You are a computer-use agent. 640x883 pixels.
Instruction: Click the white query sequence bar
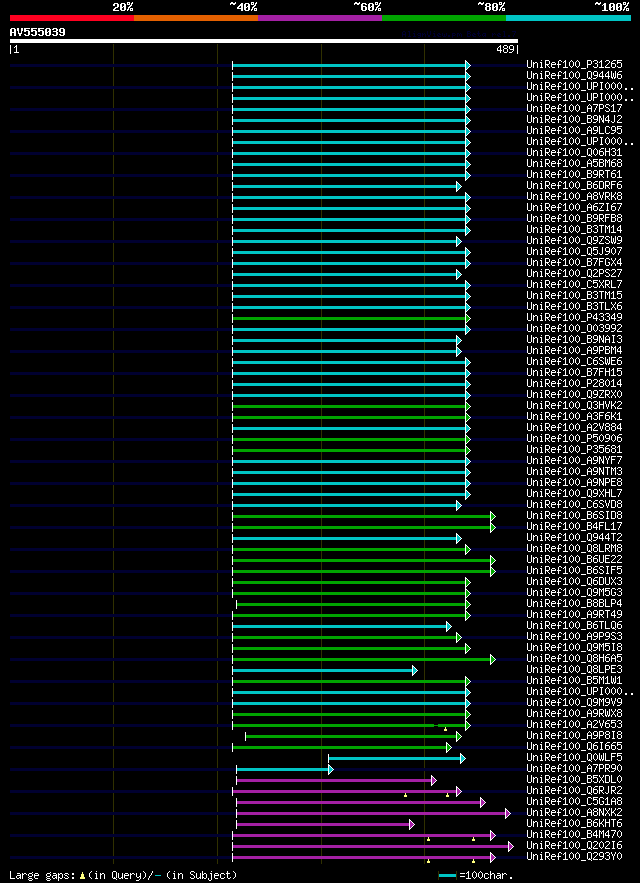[x=264, y=41]
